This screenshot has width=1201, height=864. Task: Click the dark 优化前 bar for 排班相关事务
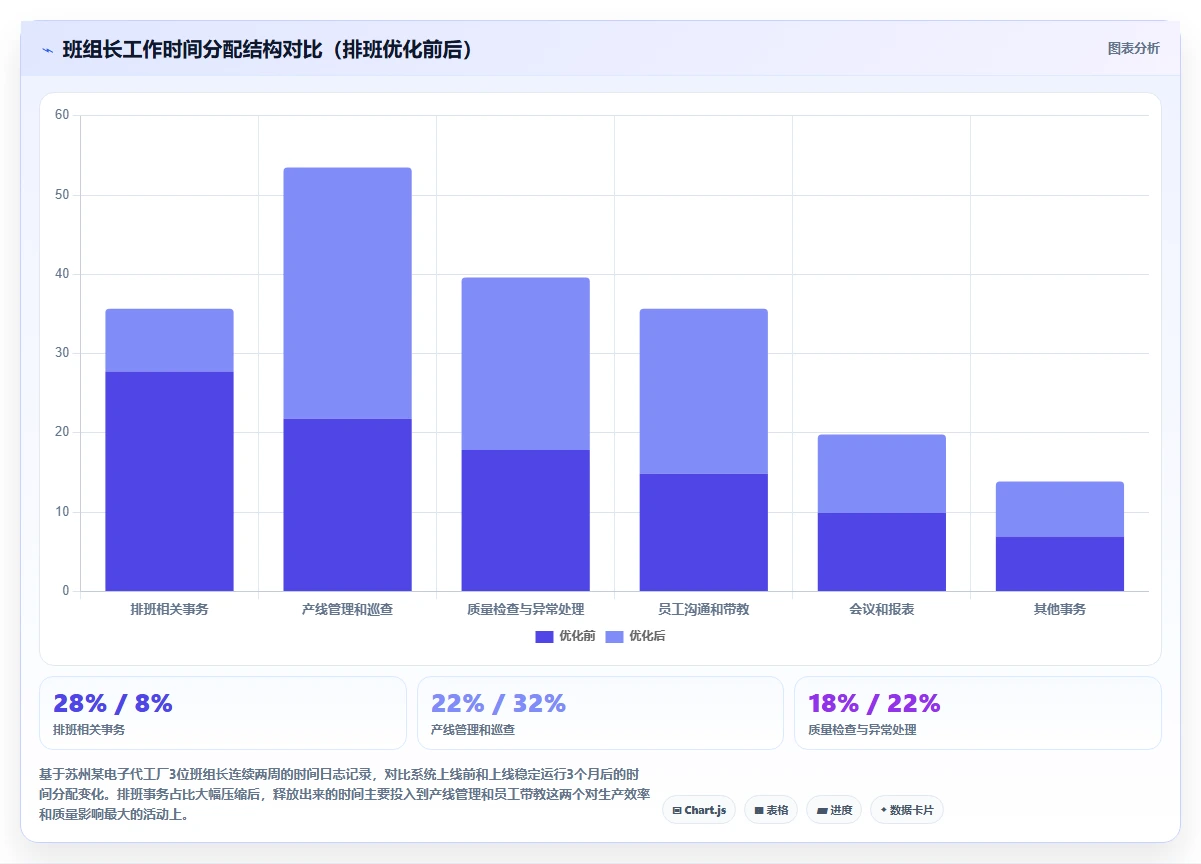click(169, 481)
